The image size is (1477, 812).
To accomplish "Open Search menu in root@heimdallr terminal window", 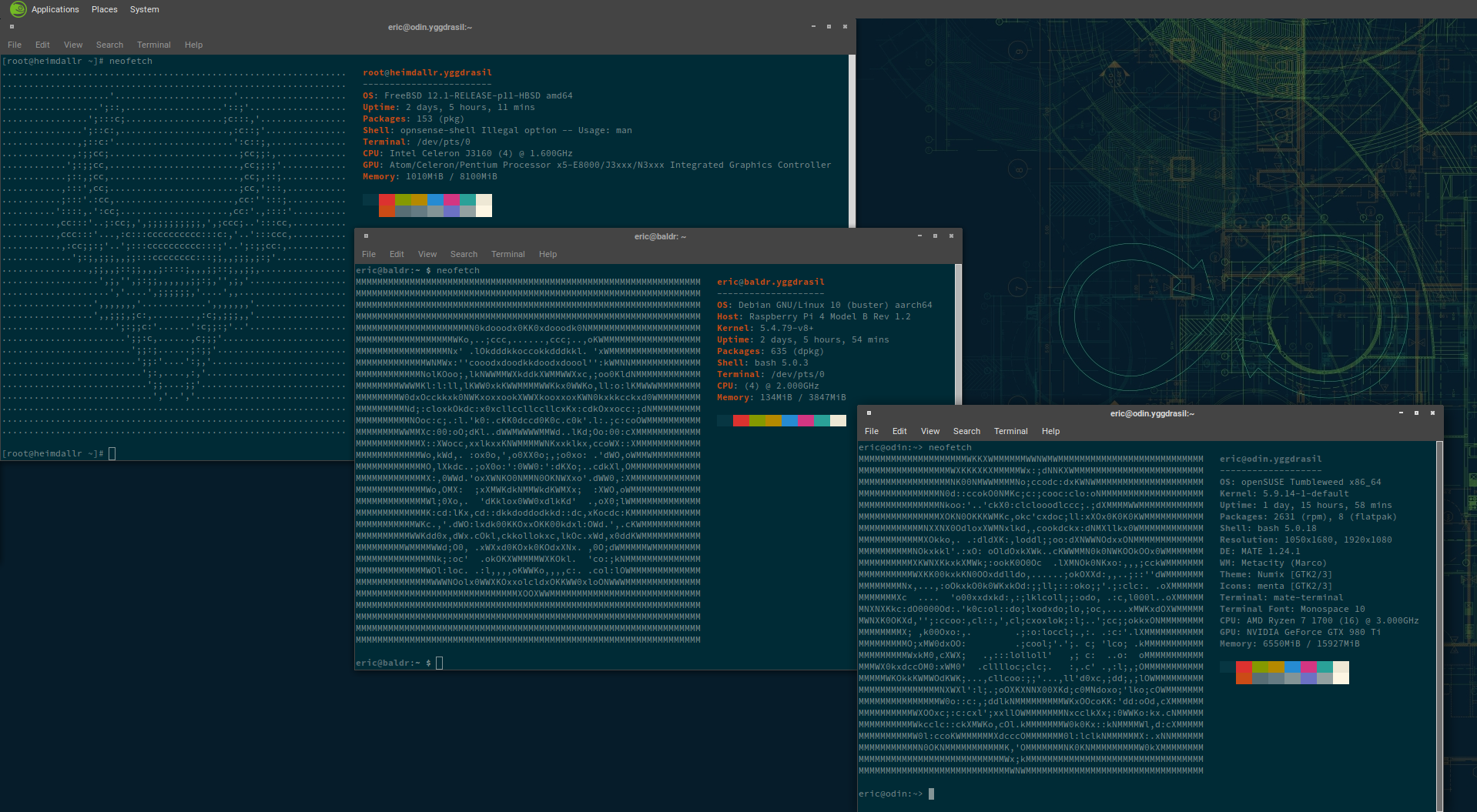I will [x=109, y=45].
